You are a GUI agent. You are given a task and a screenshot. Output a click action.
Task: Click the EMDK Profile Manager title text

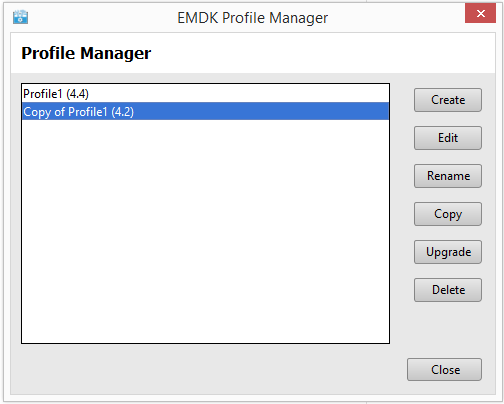252,18
